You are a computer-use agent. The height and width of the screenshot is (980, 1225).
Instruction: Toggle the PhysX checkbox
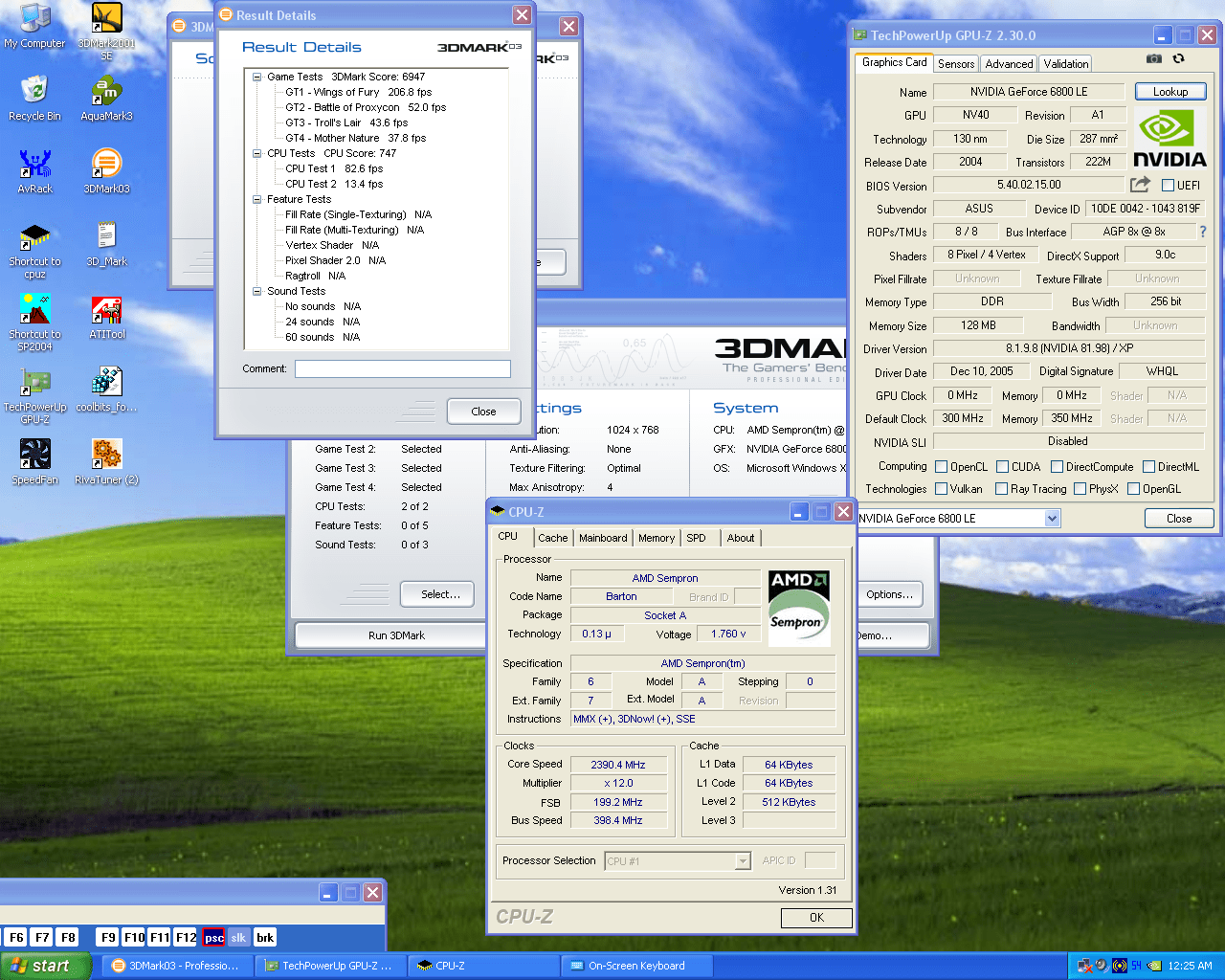tap(1080, 489)
